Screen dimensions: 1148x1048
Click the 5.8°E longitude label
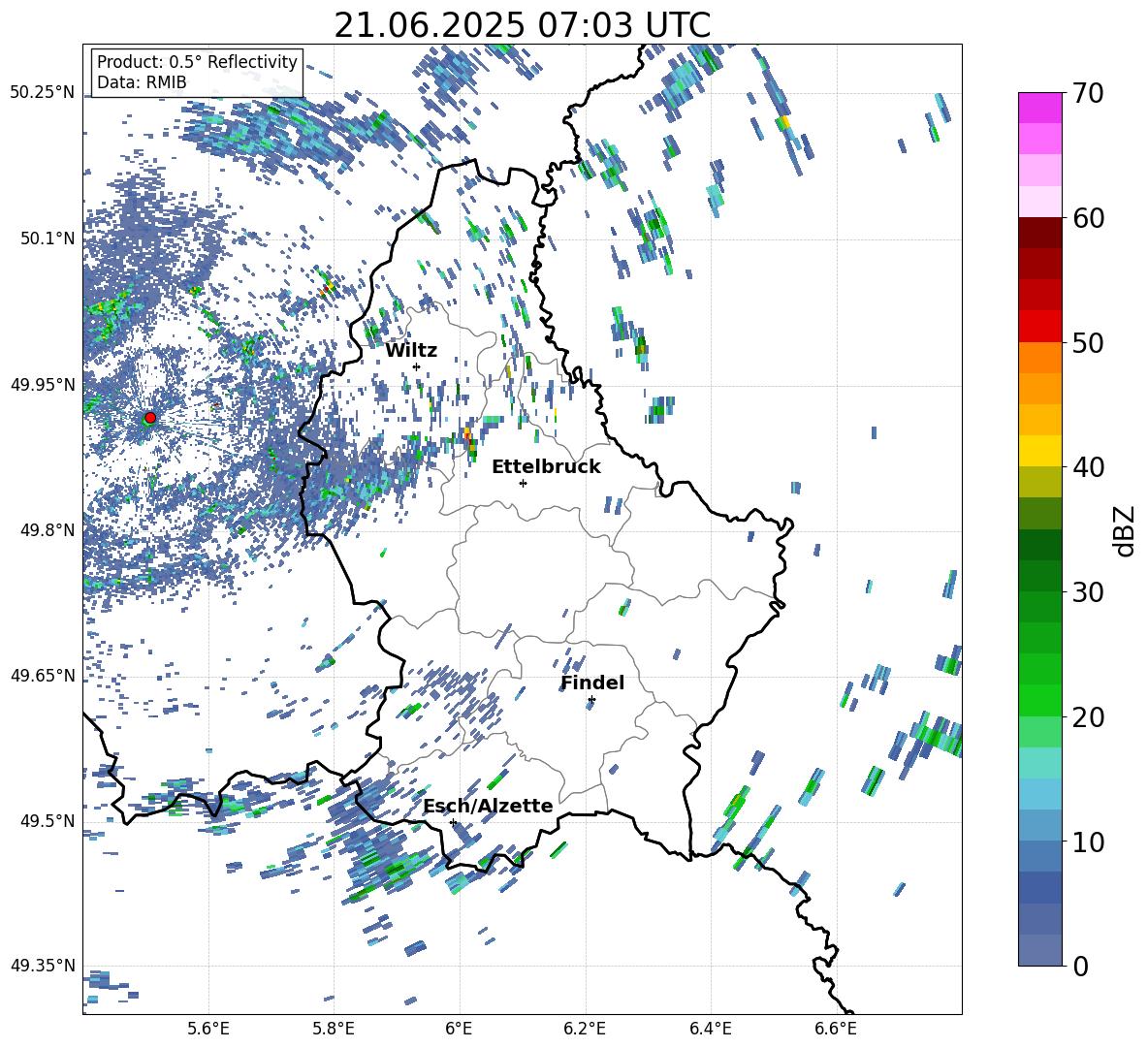(334, 1029)
